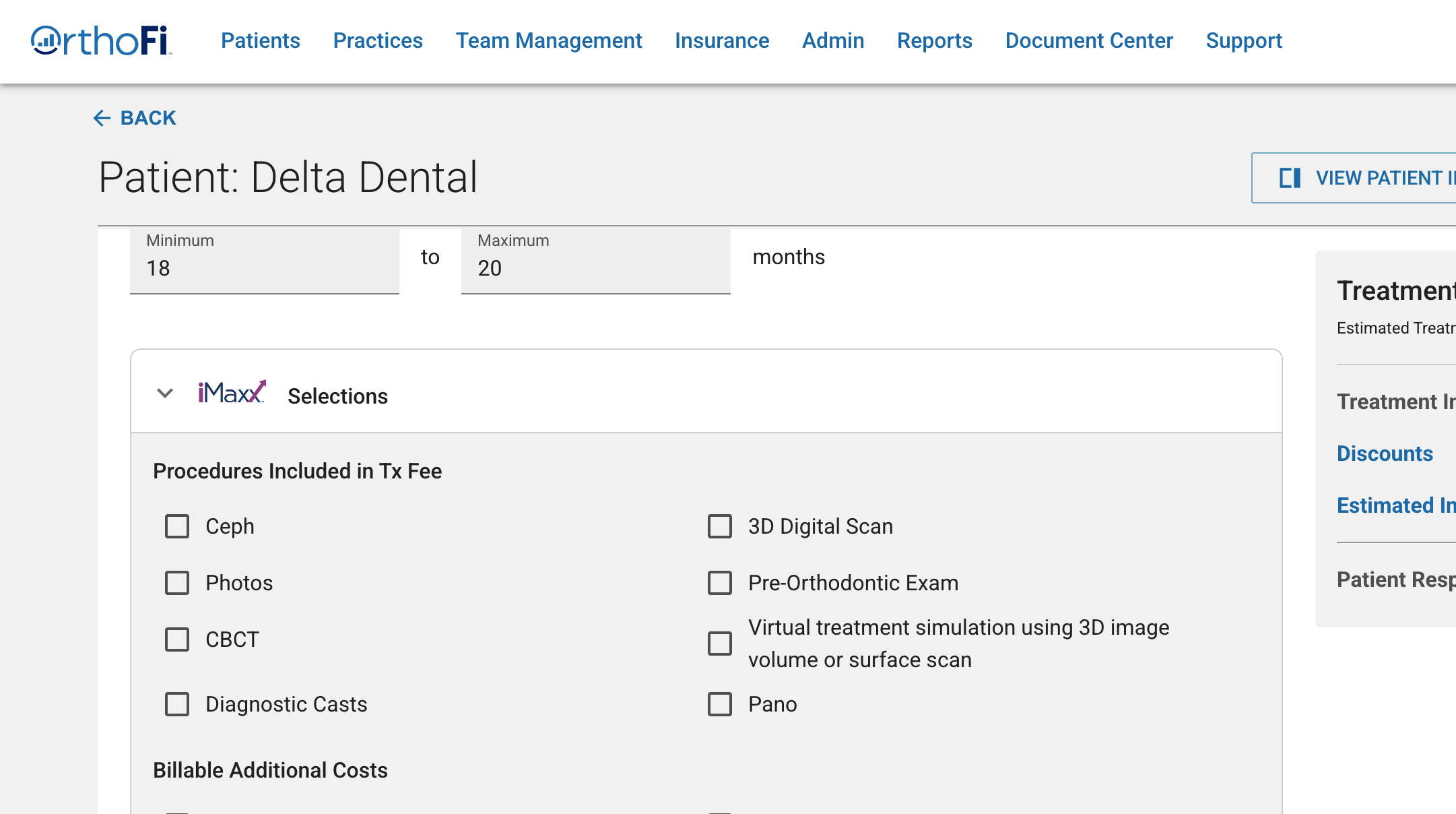Click the Discounts link
The image size is (1456, 814).
point(1385,453)
